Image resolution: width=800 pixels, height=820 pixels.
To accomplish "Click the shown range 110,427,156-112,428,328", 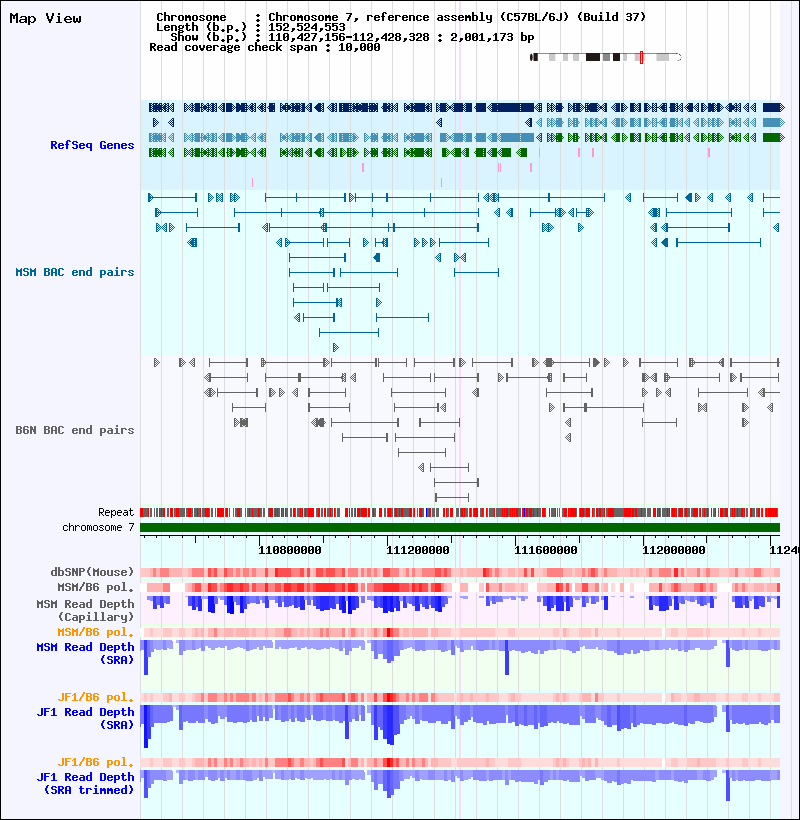I will click(x=349, y=37).
